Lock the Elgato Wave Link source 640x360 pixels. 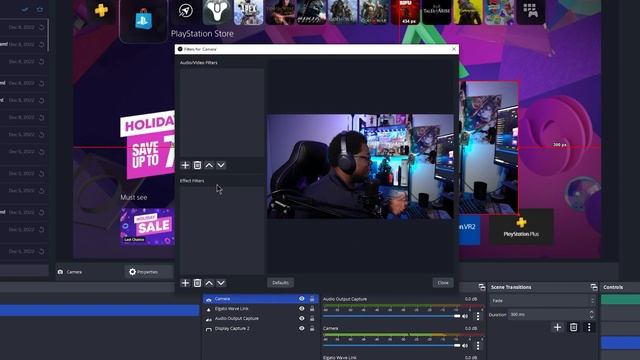[x=312, y=309]
